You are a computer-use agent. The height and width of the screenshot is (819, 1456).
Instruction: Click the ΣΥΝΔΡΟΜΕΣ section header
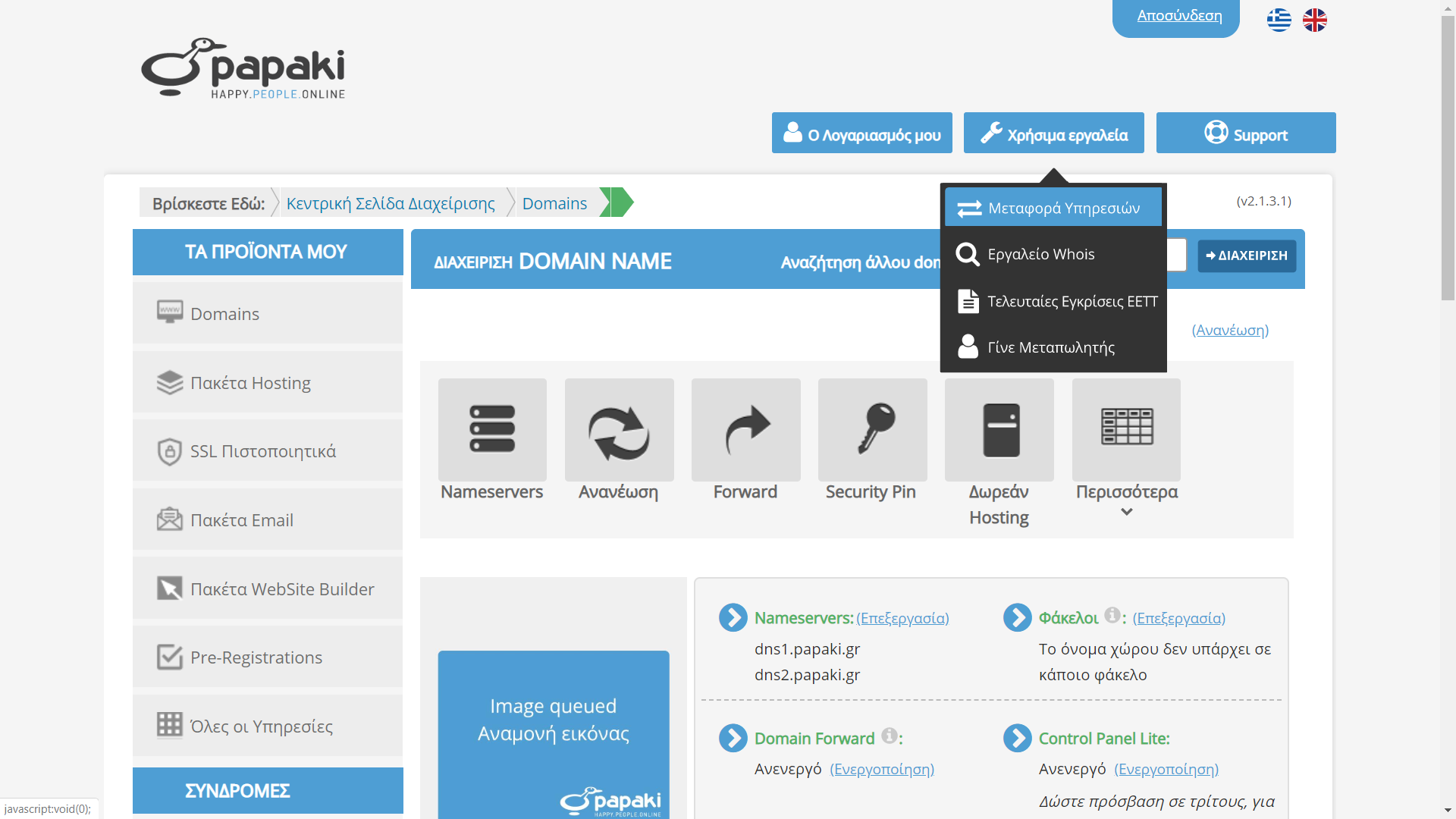(268, 790)
